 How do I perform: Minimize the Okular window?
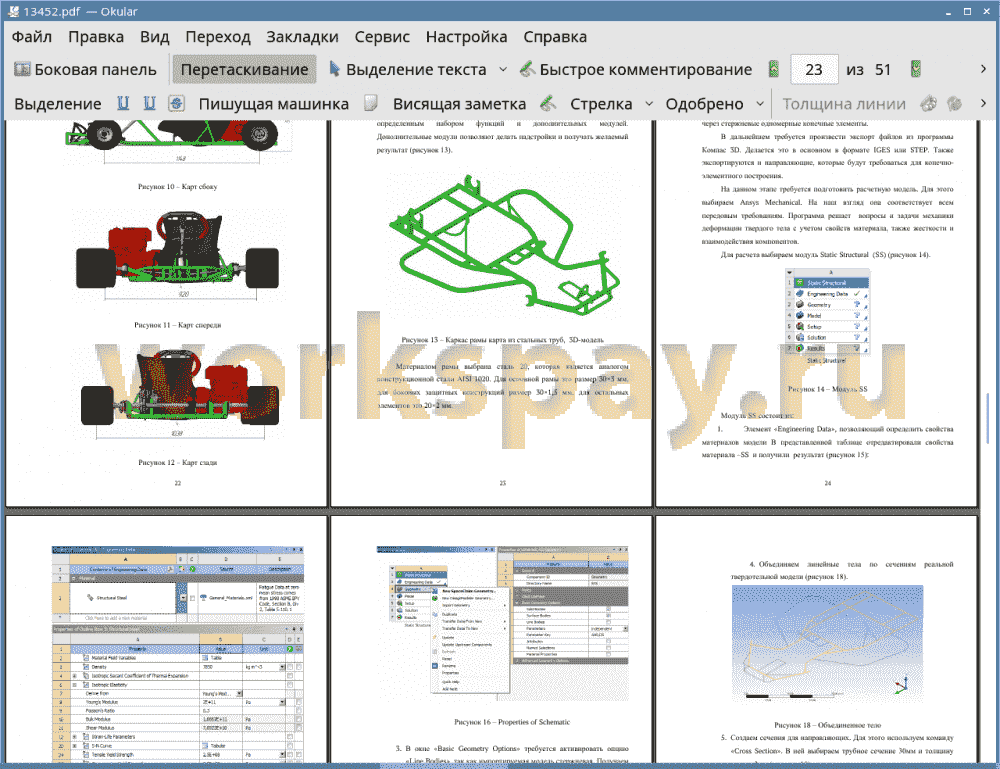tap(949, 11)
